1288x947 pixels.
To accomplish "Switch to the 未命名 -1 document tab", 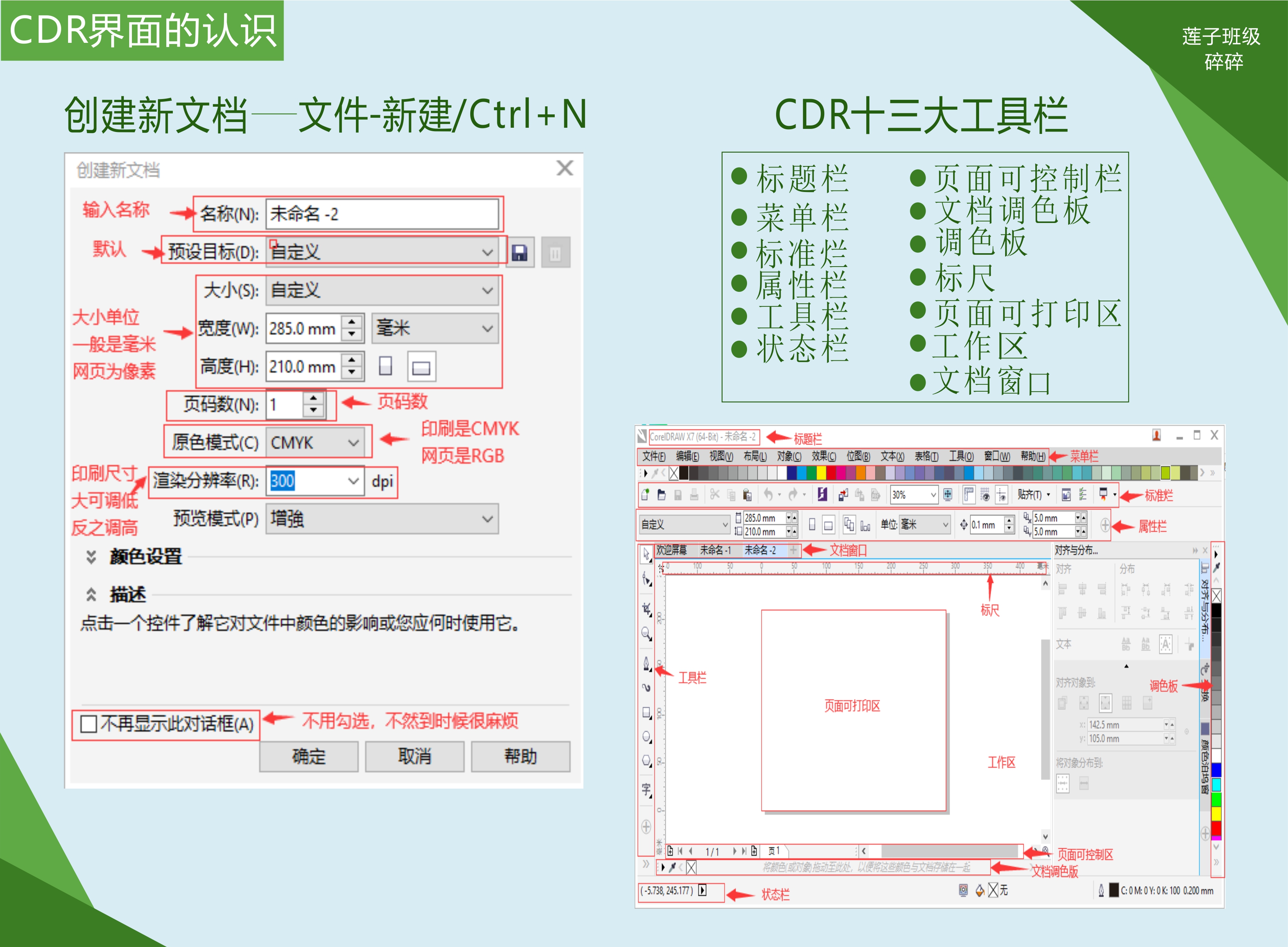I will pyautogui.click(x=715, y=550).
